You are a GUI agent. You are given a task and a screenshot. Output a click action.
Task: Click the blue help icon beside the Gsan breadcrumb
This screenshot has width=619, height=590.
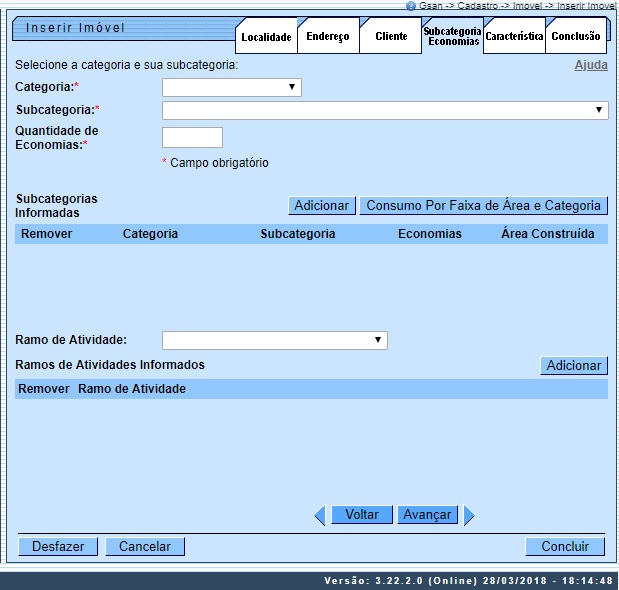pos(412,6)
